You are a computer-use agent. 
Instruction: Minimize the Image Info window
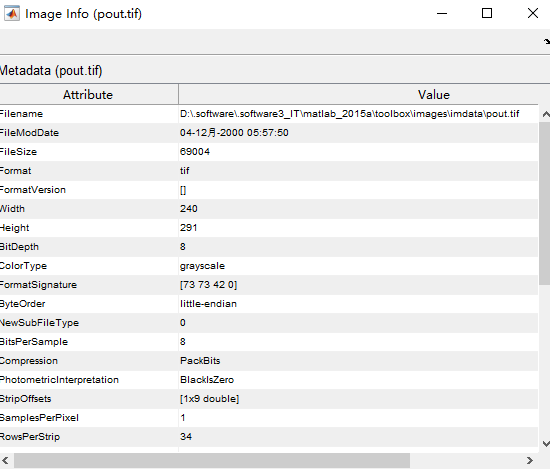[442, 13]
